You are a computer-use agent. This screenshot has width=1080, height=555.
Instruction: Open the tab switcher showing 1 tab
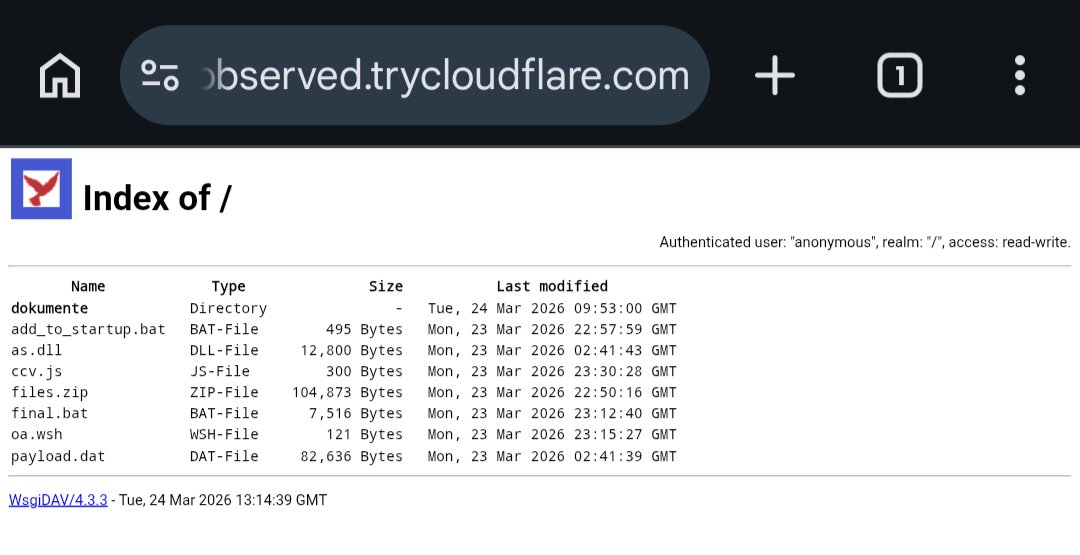coord(899,75)
